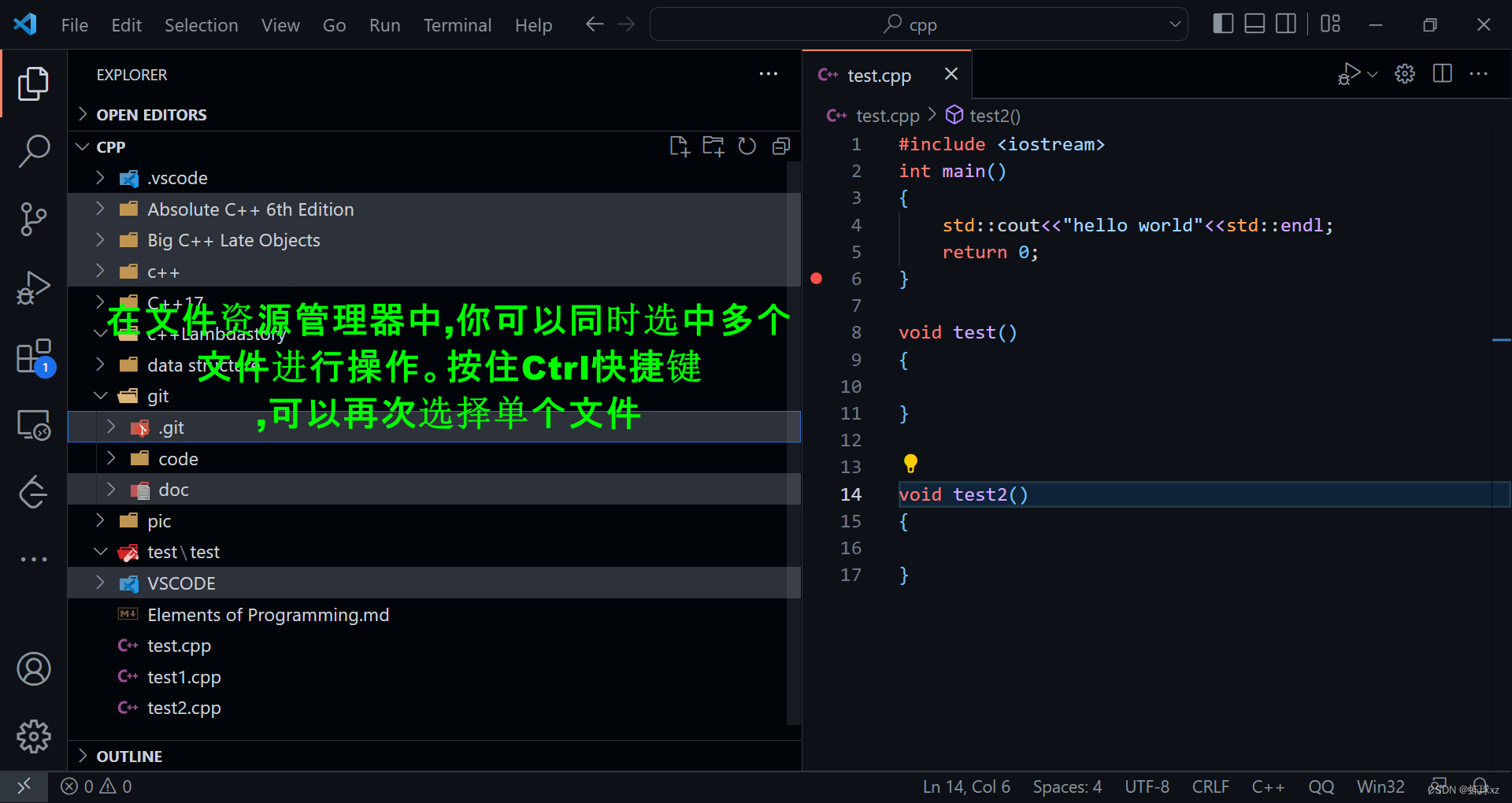This screenshot has height=803, width=1512.
Task: Open the Help menu
Action: tap(533, 25)
